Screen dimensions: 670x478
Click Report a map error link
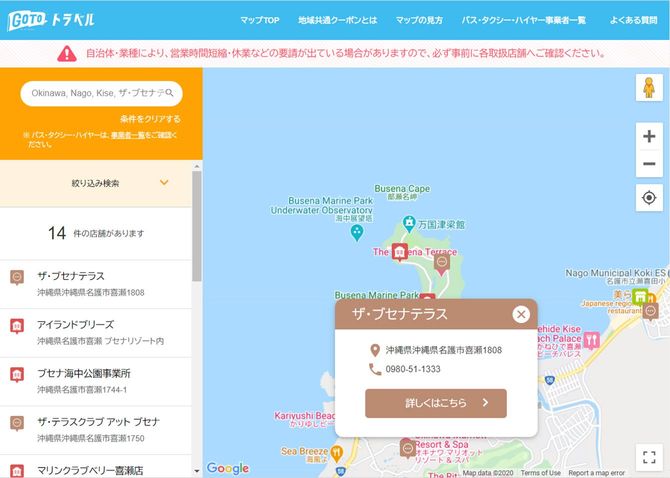(597, 473)
